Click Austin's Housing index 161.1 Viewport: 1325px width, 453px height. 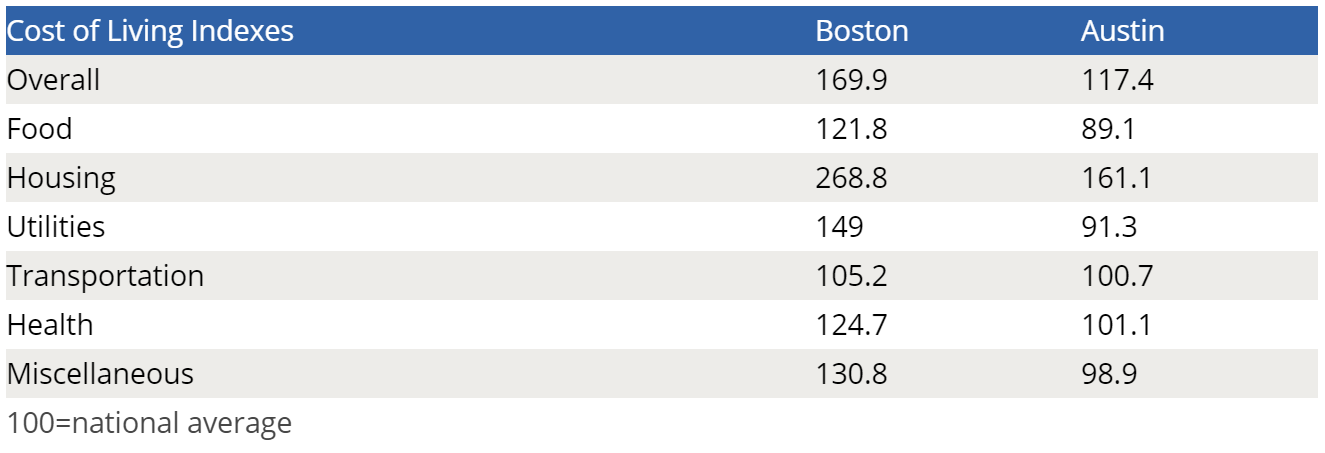[1116, 178]
